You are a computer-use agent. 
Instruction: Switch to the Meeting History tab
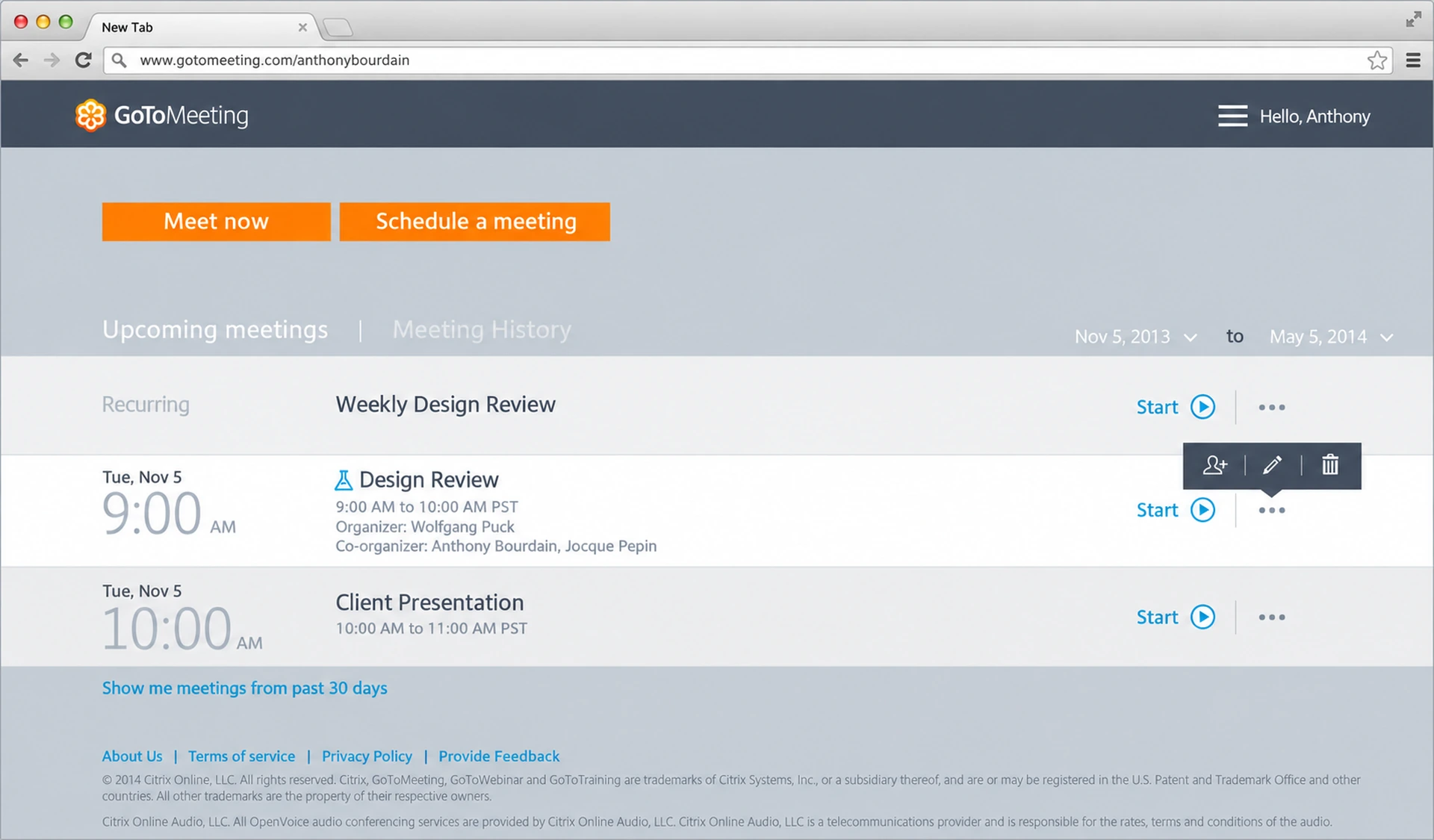pyautogui.click(x=482, y=330)
